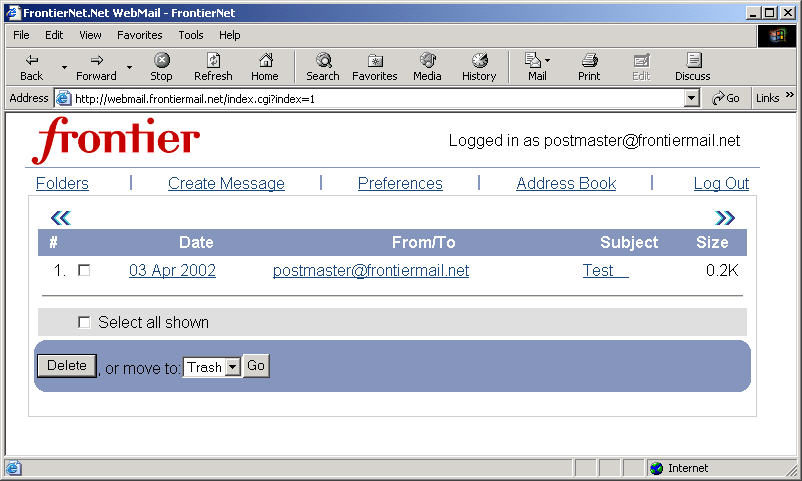
Task: Click the Internet Explorer title bar icon
Action: 13,13
